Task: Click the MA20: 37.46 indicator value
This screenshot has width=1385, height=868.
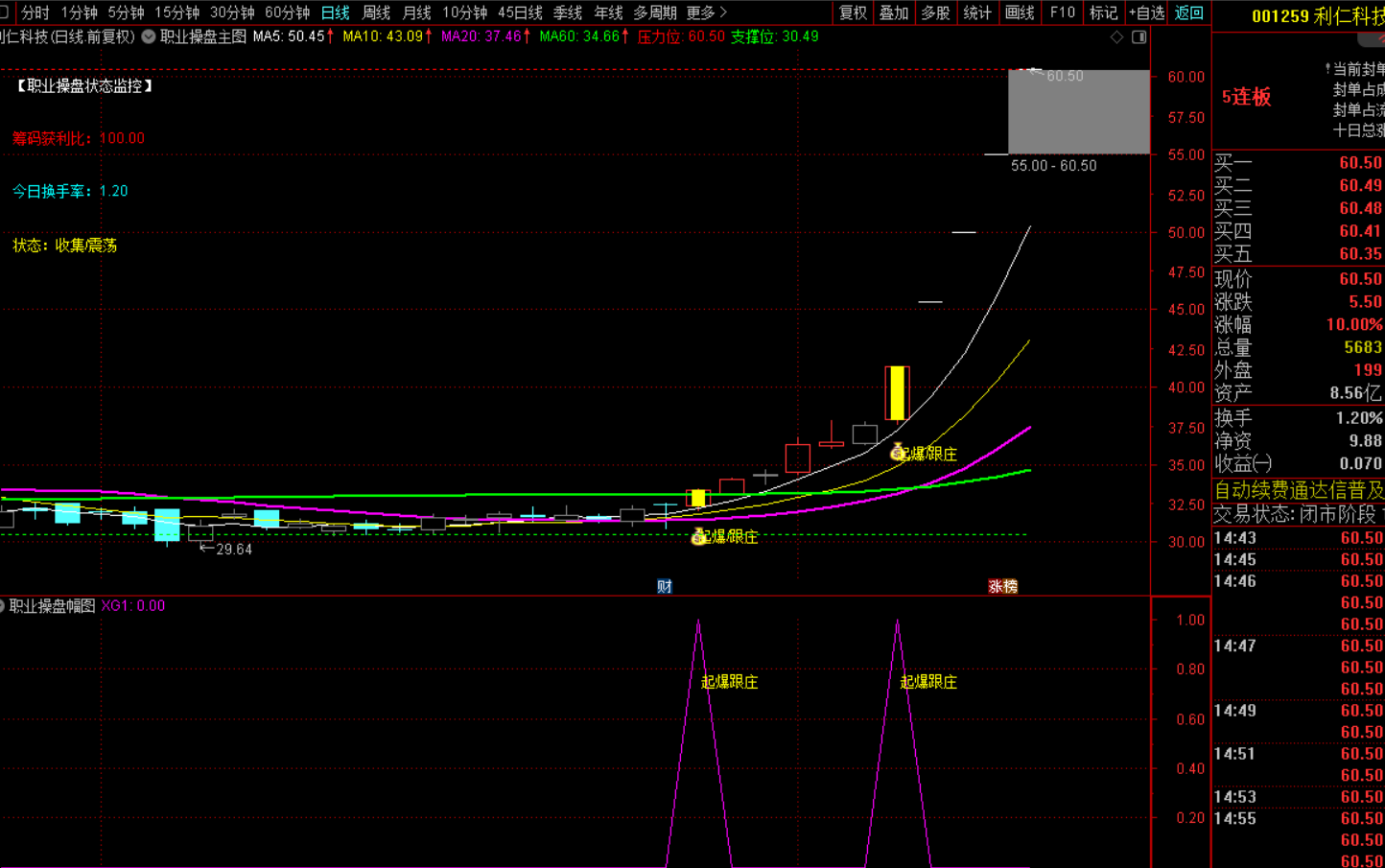Action: coord(481,36)
